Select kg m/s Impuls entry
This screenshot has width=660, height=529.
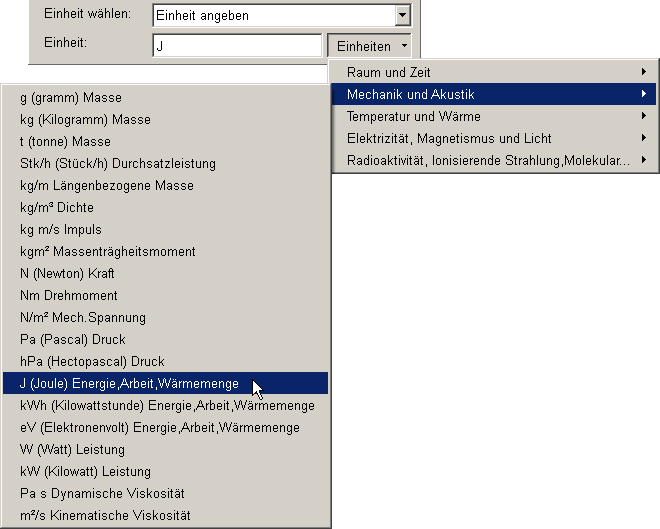(165, 229)
